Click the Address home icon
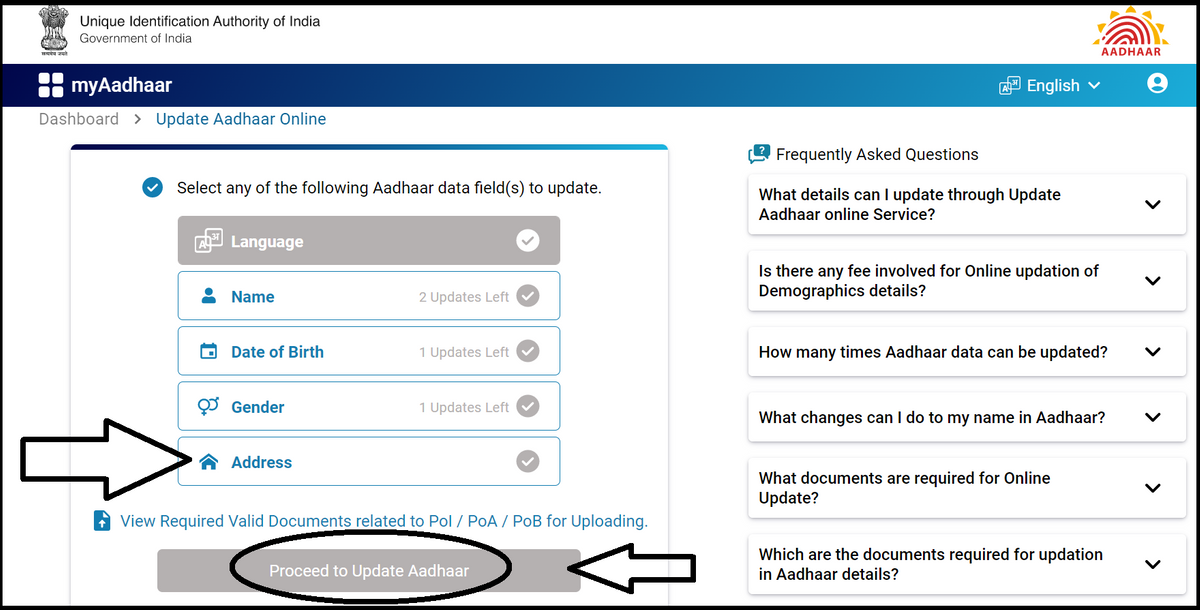The height and width of the screenshot is (610, 1200). (x=208, y=461)
